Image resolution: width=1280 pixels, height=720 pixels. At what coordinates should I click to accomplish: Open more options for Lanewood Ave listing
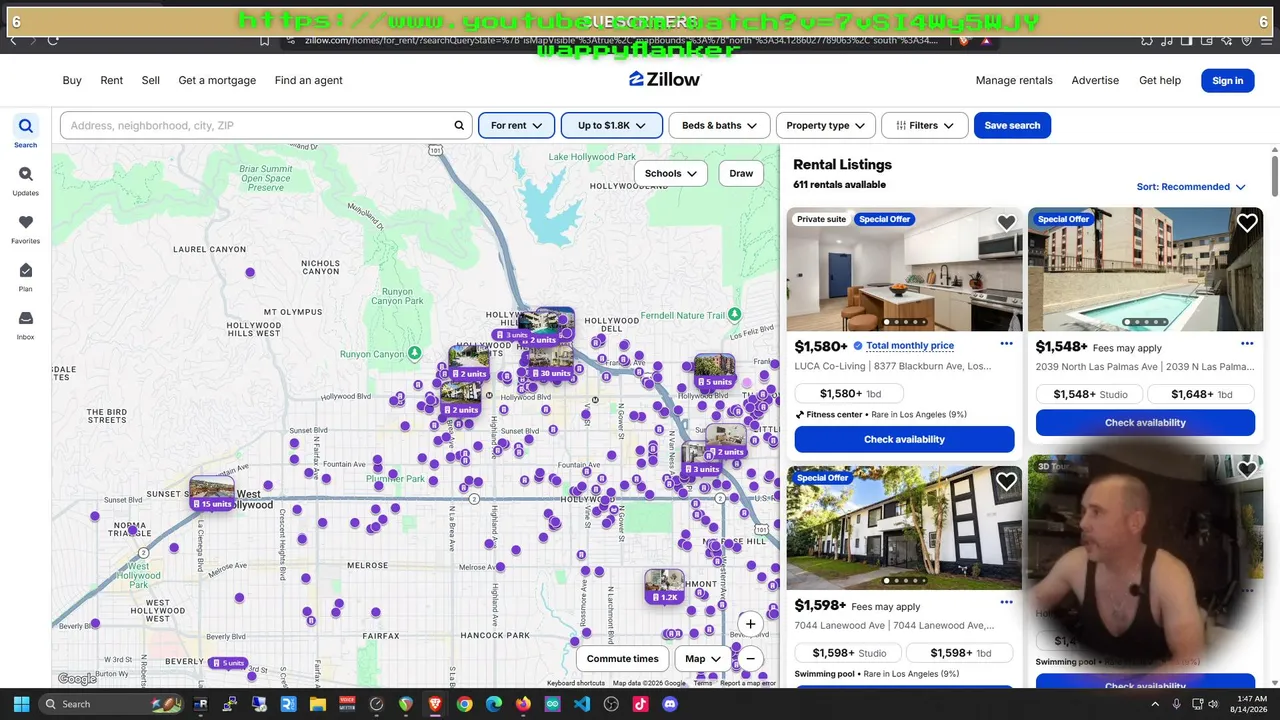[x=1006, y=603]
